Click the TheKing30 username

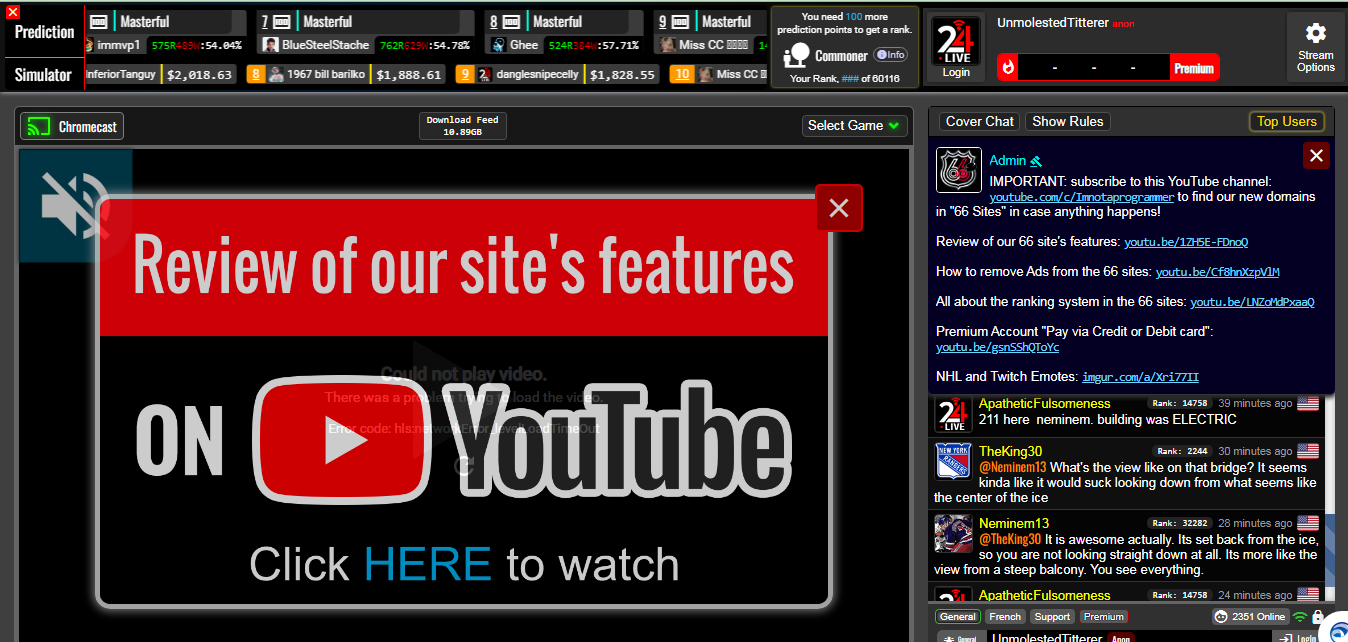point(1010,451)
